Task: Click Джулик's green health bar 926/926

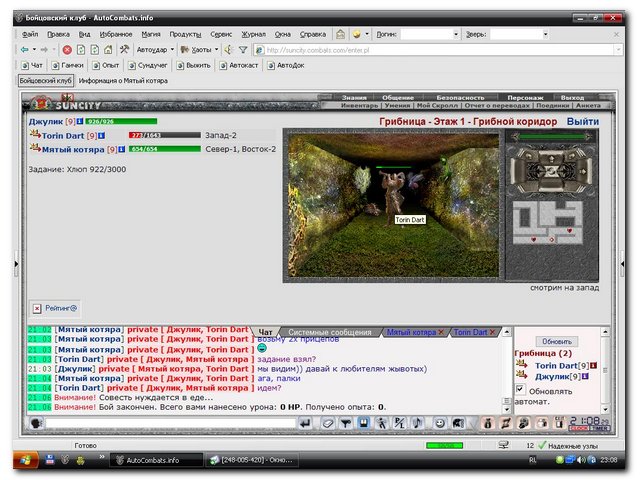Action: [121, 121]
